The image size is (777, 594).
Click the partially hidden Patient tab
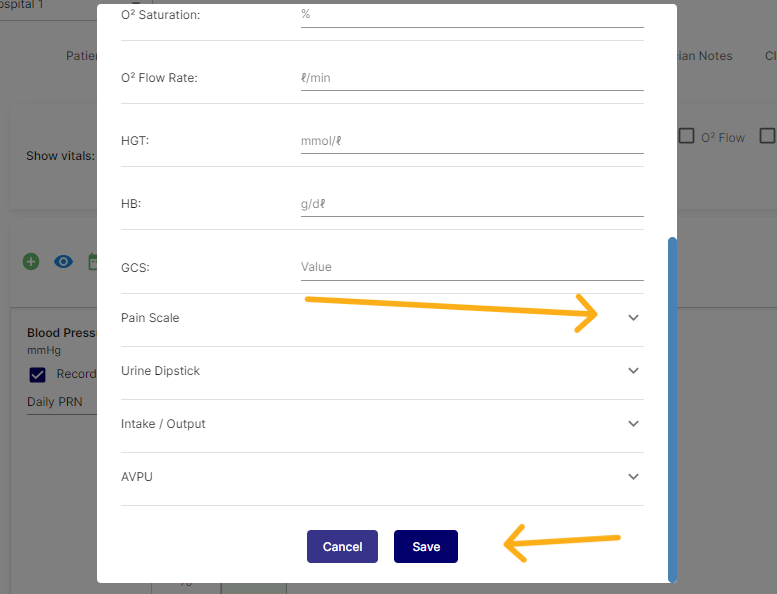click(82, 56)
